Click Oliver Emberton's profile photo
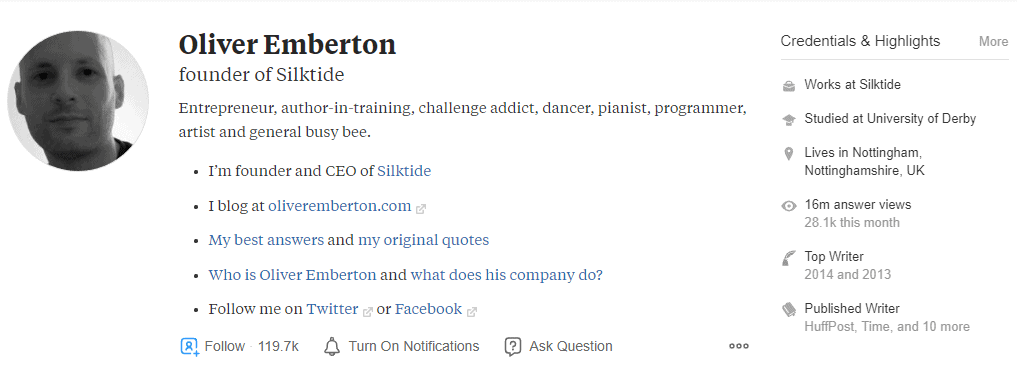Screen dimensions: 1017x370 (78, 101)
